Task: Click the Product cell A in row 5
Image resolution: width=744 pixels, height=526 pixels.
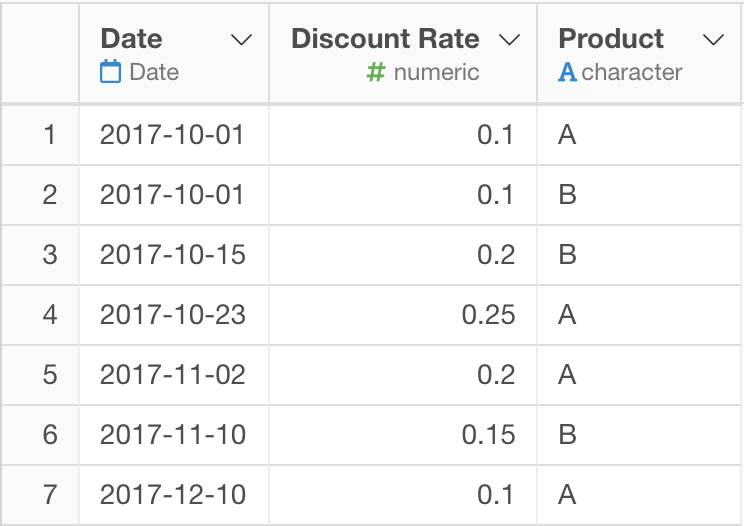Action: point(567,375)
